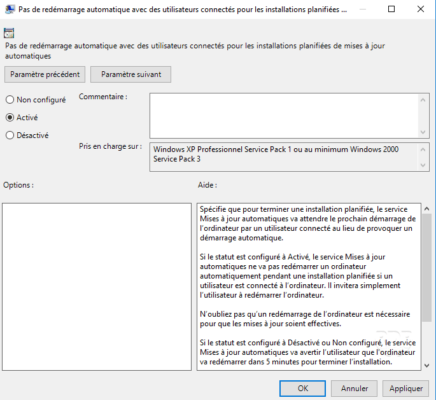Click Appliquer to apply settings
The width and height of the screenshot is (436, 400).
coord(406,388)
